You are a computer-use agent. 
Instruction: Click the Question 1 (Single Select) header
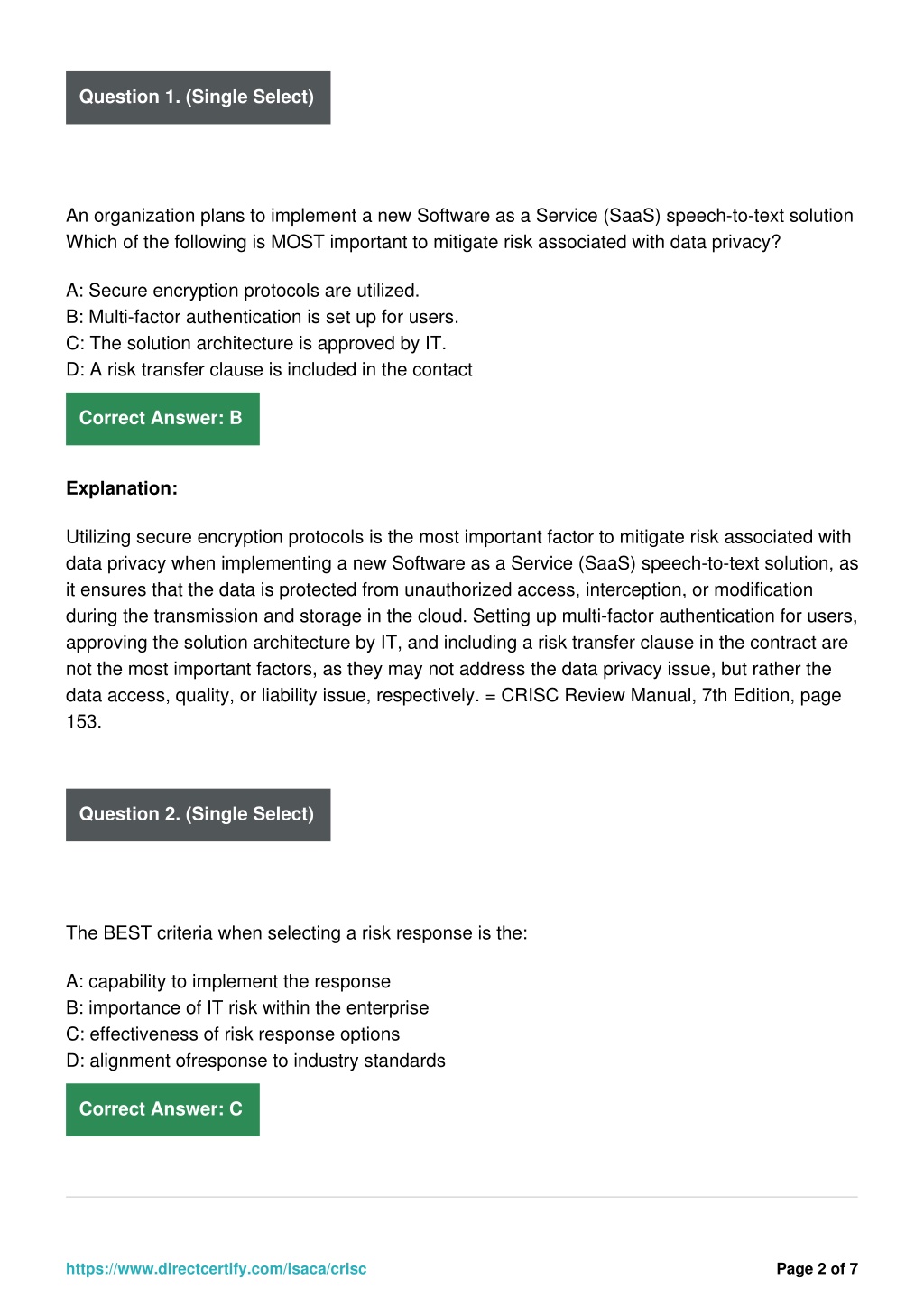198,97
